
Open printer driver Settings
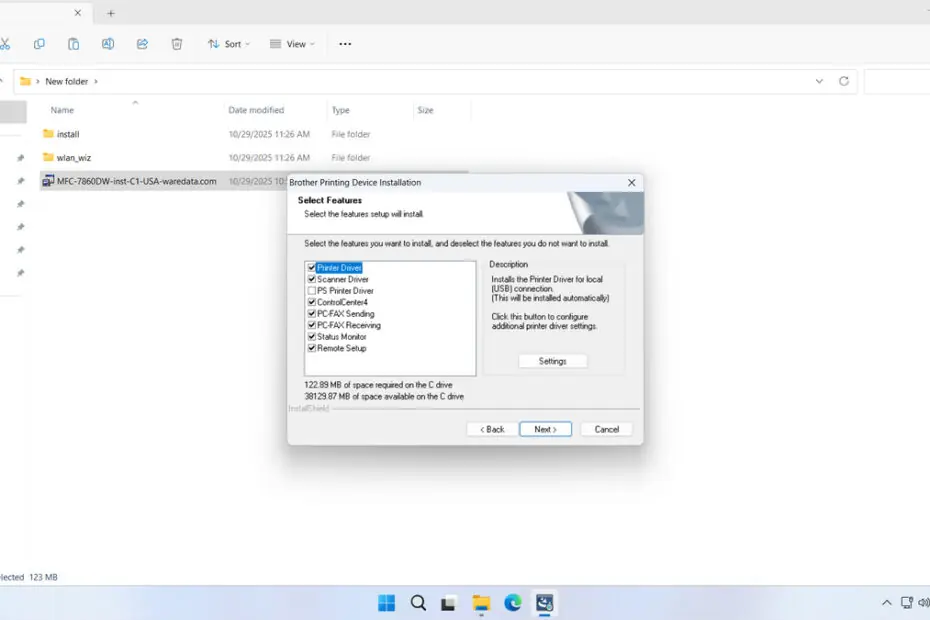tap(552, 361)
